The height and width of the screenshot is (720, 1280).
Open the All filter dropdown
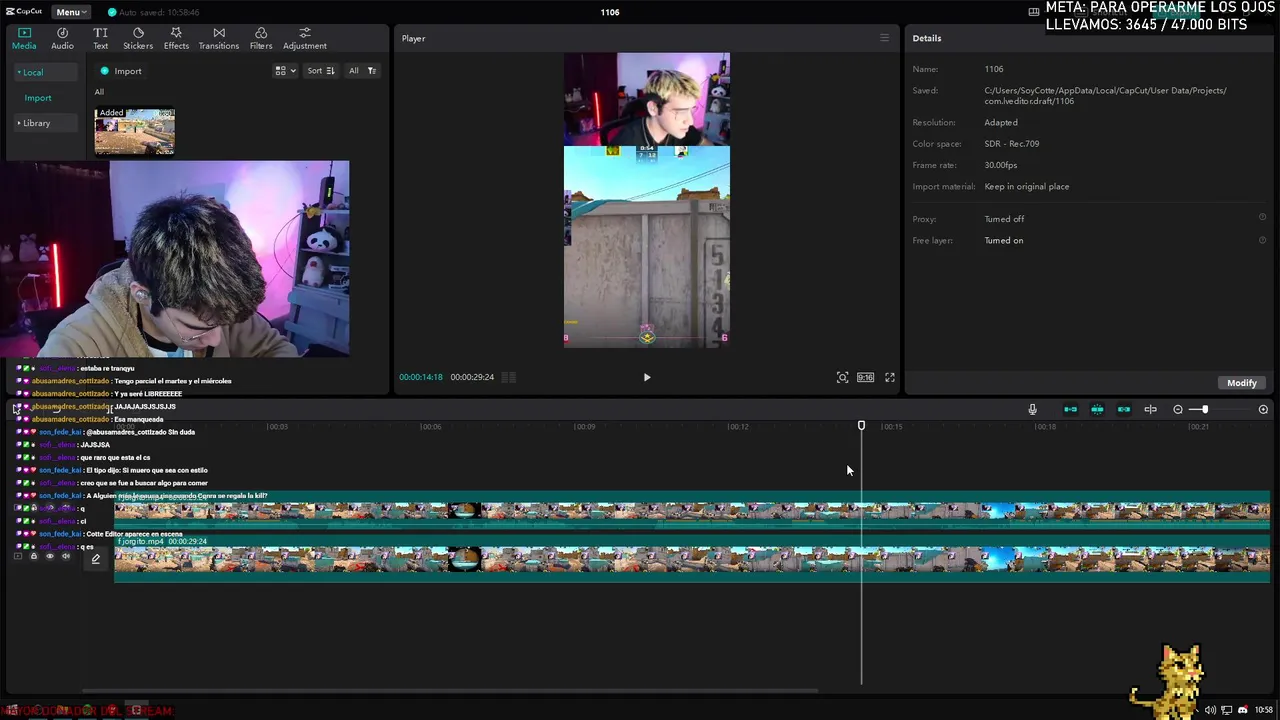pyautogui.click(x=362, y=71)
